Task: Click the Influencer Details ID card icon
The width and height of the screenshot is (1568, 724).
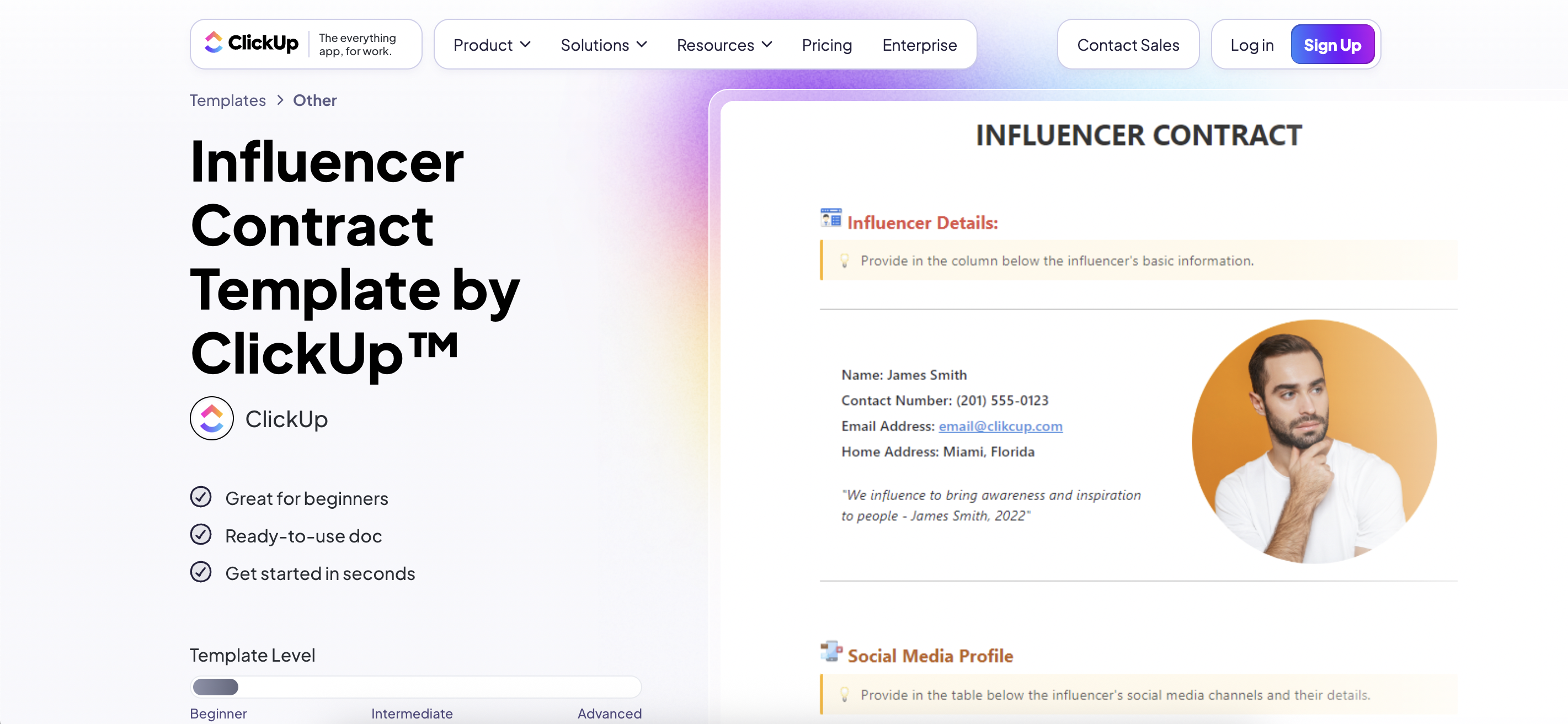Action: 830,217
